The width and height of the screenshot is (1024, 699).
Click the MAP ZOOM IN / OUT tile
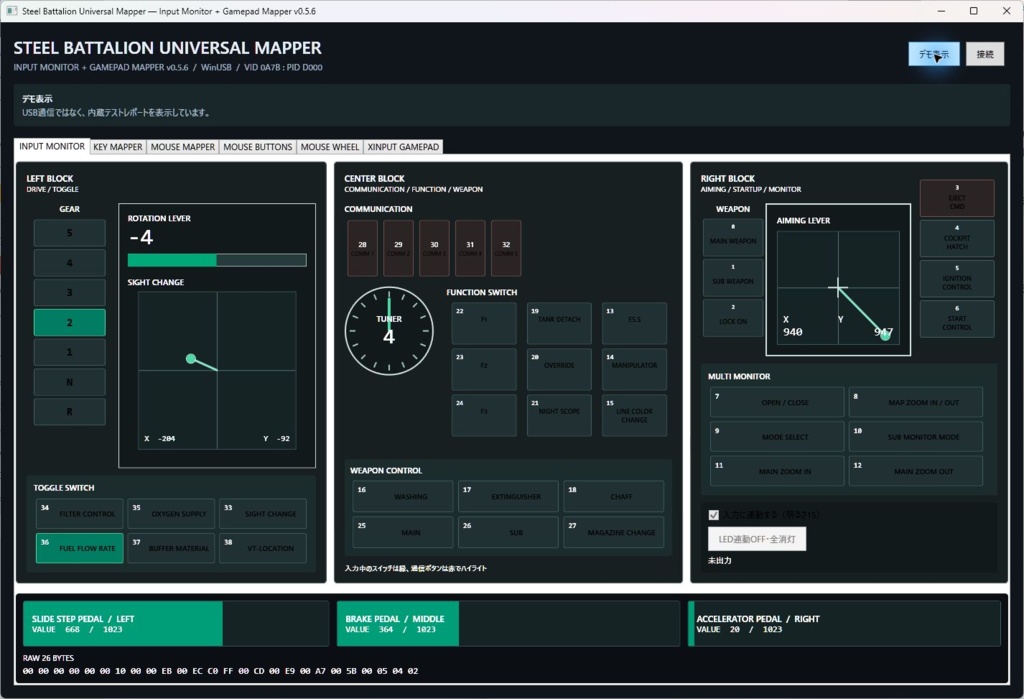pyautogui.click(x=916, y=402)
